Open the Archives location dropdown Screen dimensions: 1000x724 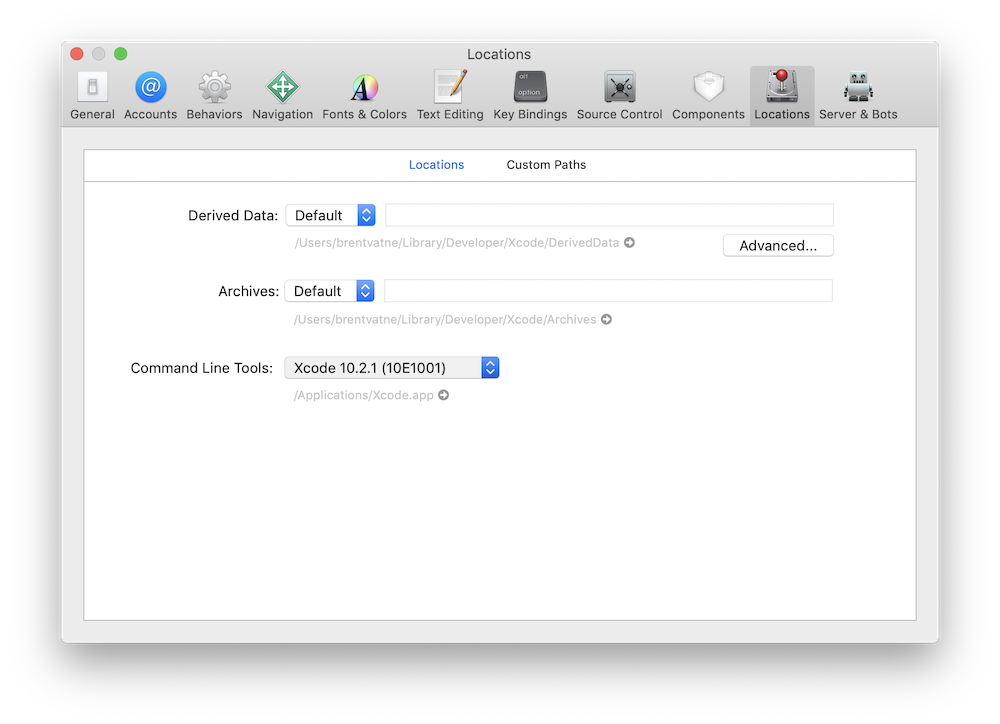(x=329, y=291)
